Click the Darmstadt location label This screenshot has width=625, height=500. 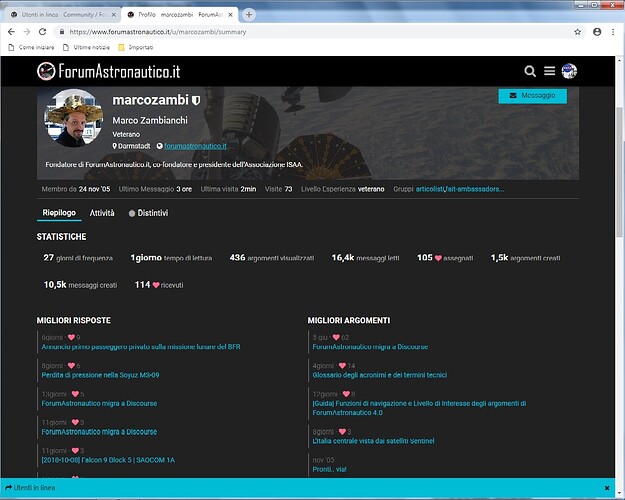pyautogui.click(x=132, y=146)
